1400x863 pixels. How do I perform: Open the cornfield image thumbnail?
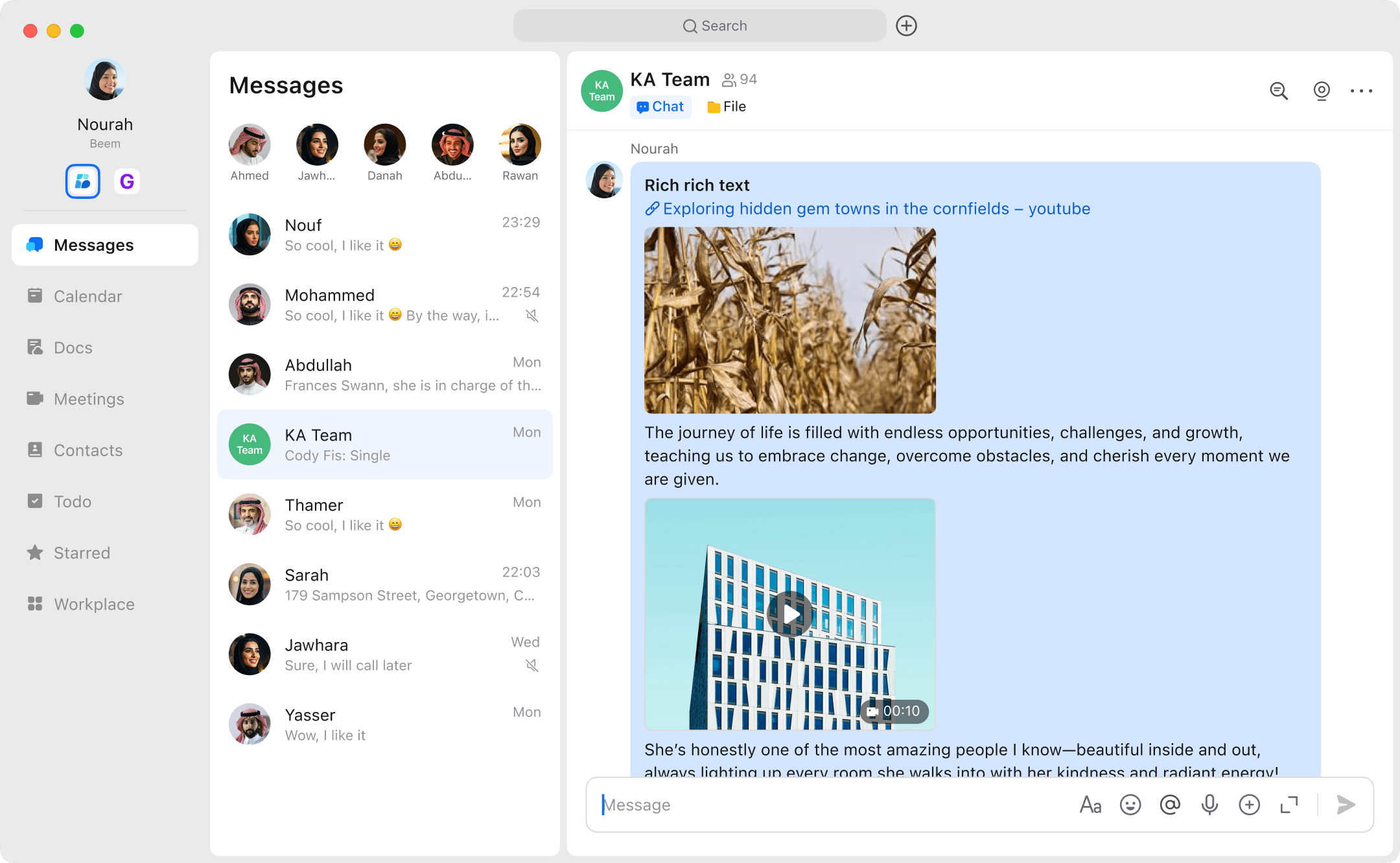[x=789, y=320]
